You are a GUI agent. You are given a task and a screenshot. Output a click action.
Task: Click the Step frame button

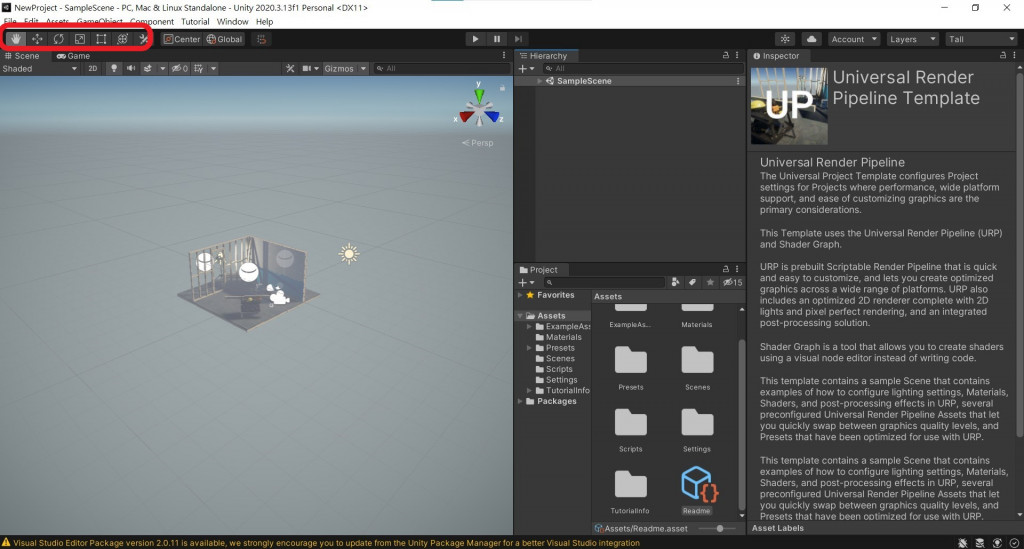(518, 39)
